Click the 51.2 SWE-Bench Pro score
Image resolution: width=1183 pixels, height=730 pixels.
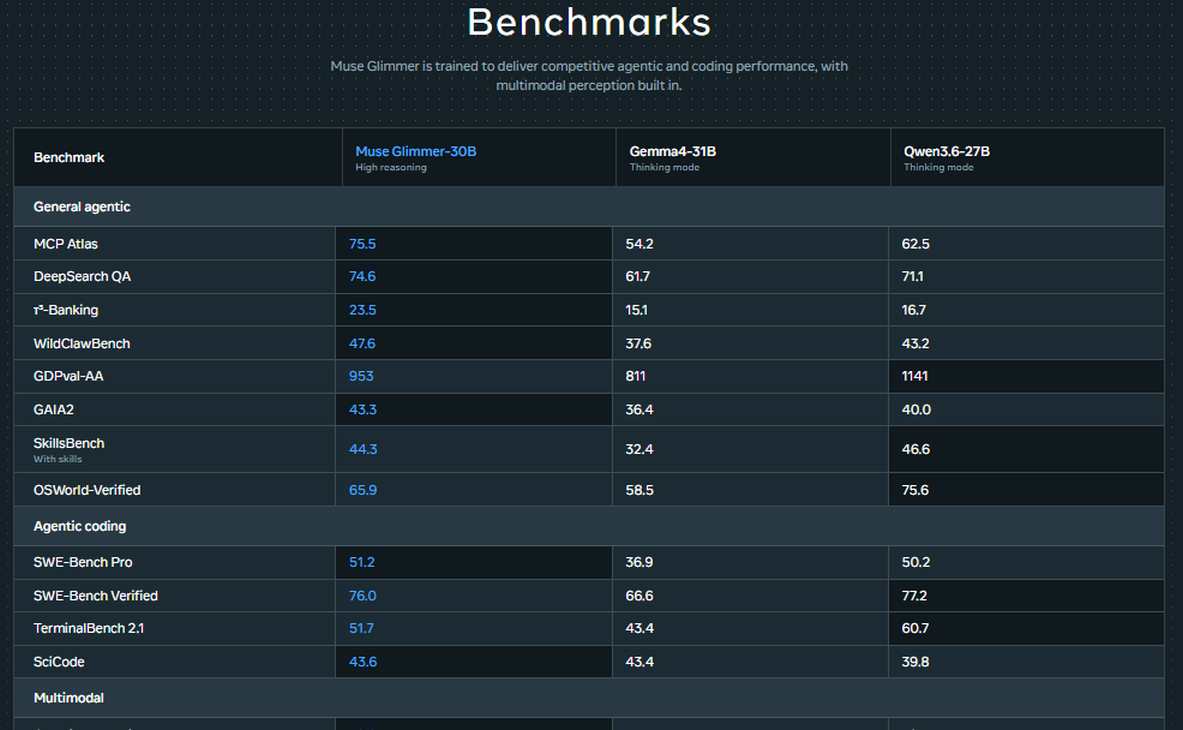point(361,562)
